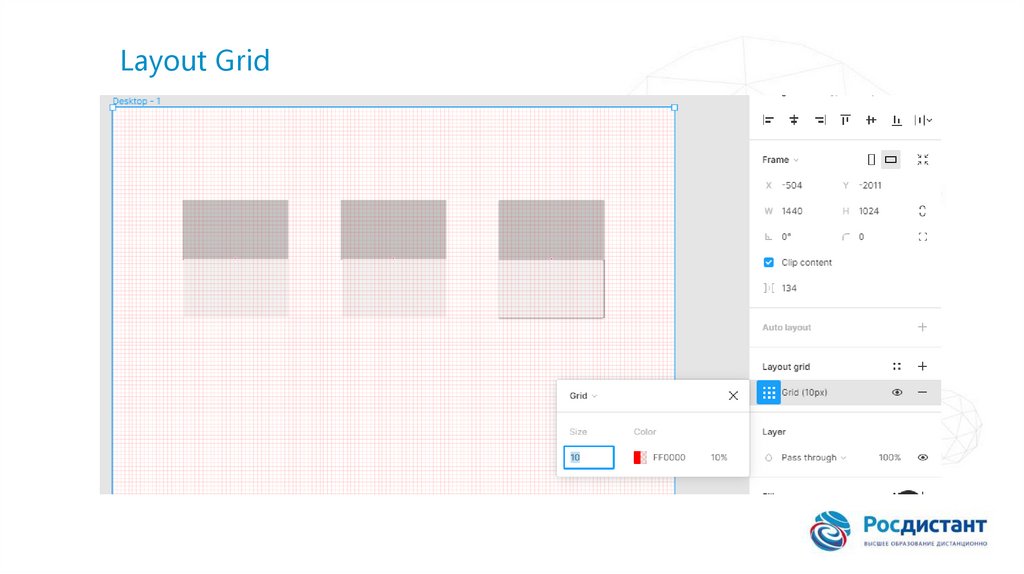
Task: Uncheck the Clip content checkbox
Action: point(768,262)
